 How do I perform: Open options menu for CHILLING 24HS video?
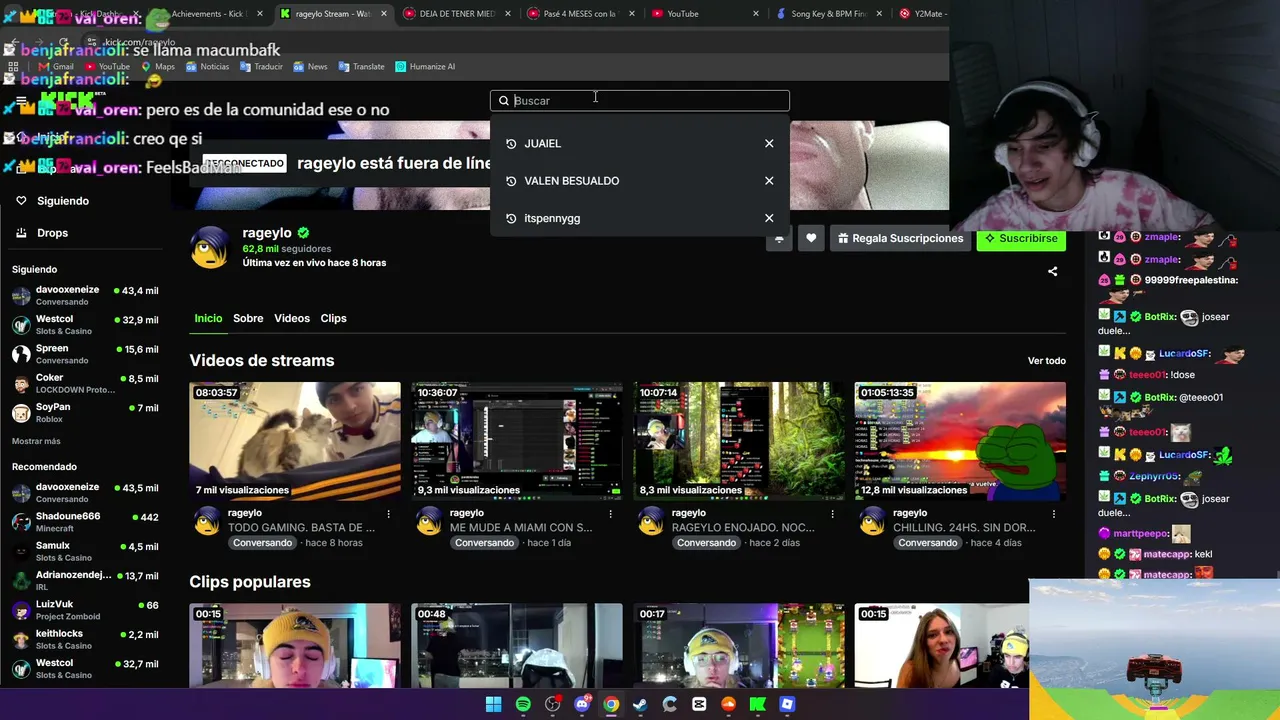click(1053, 514)
